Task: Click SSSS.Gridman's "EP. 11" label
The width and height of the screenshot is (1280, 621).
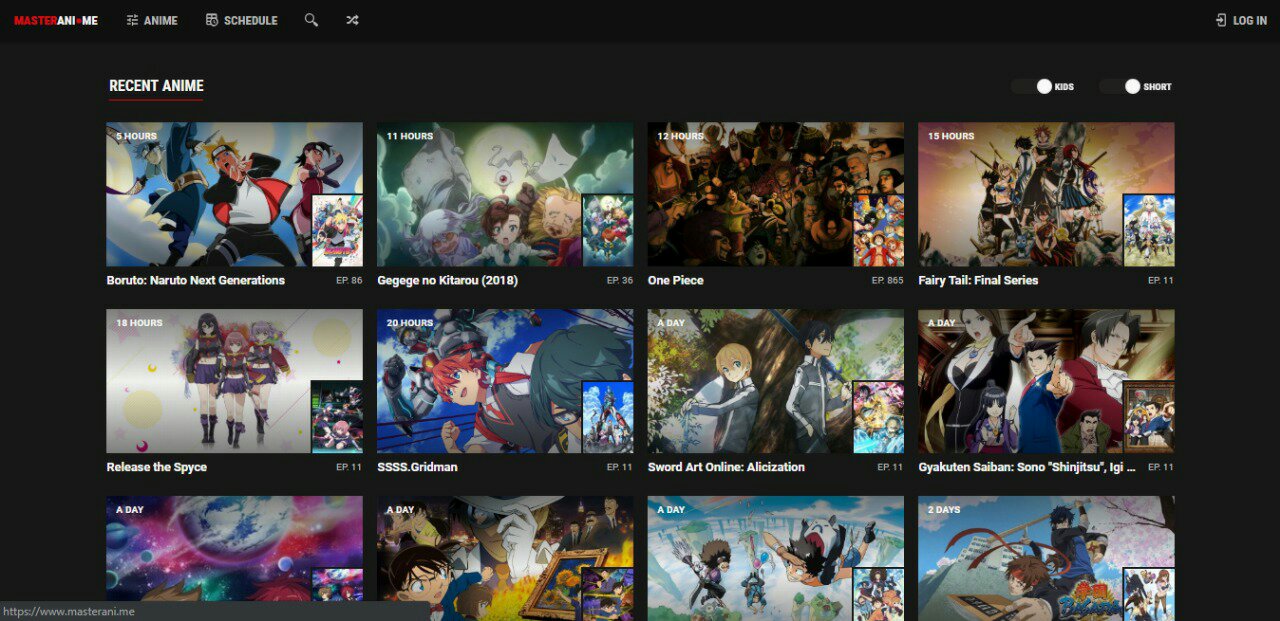Action: point(620,468)
